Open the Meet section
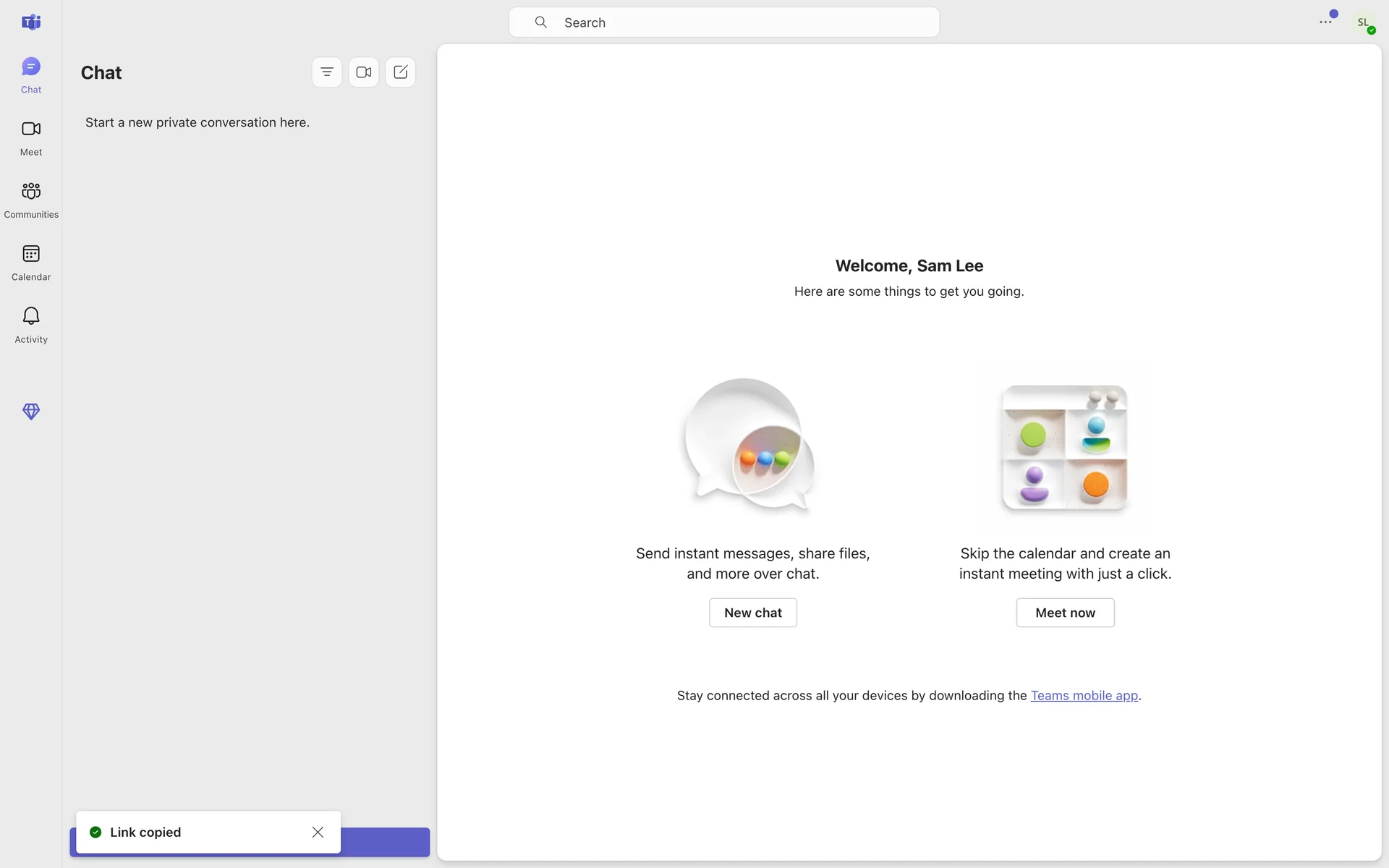 point(31,137)
